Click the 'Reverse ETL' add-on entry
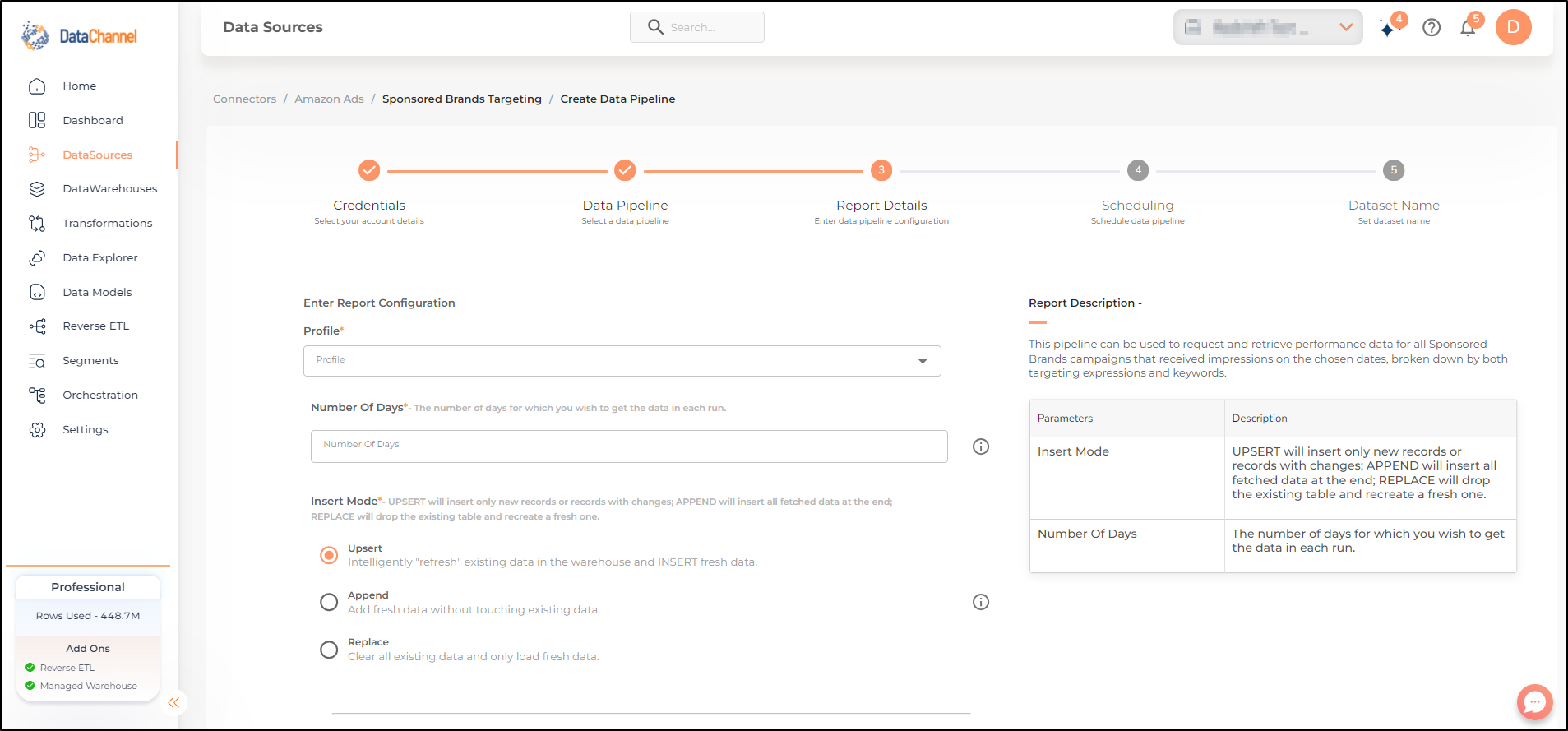The image size is (1568, 731). pyautogui.click(x=67, y=668)
